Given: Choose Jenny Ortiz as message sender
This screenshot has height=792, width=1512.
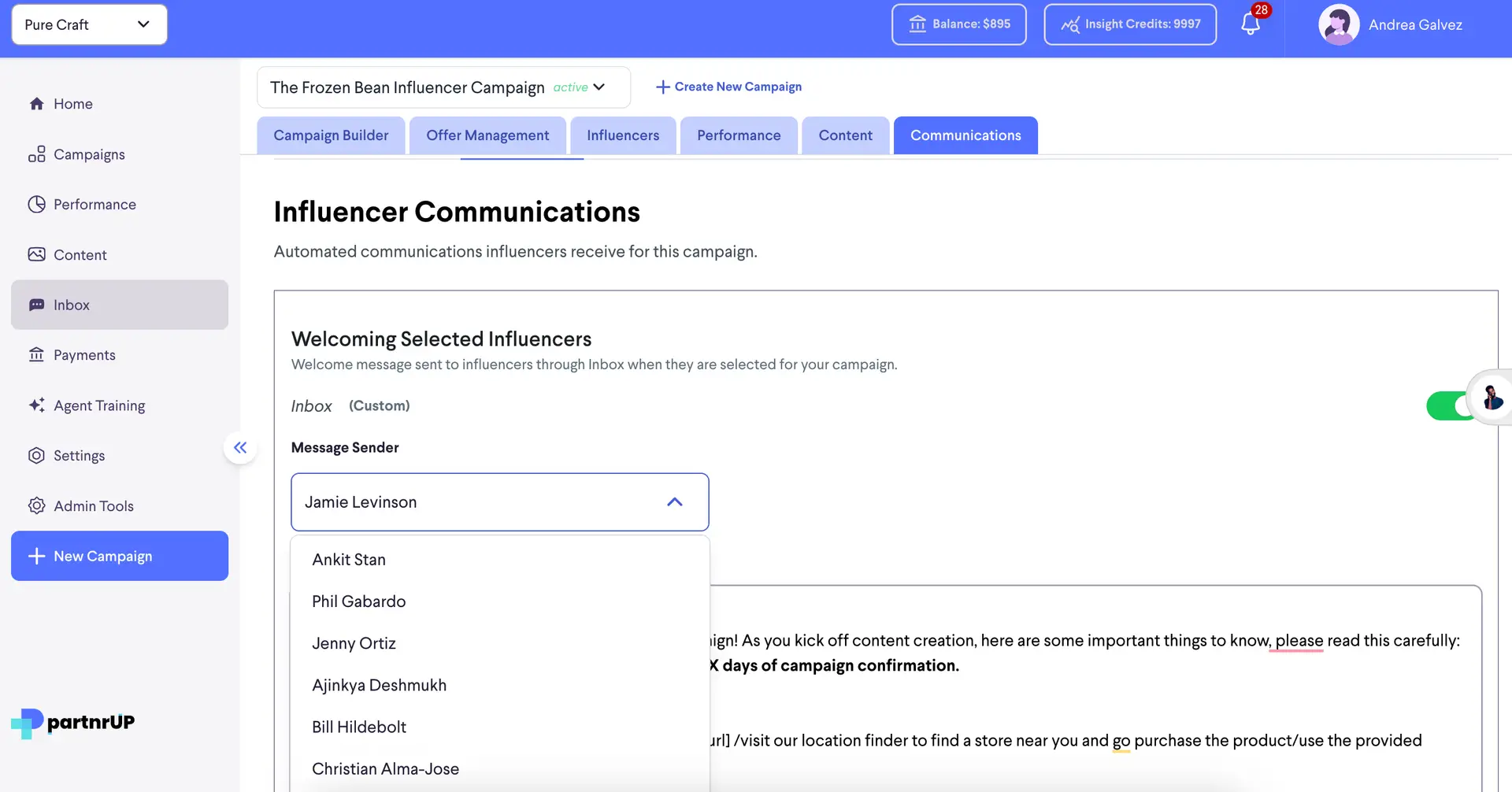Looking at the screenshot, I should (x=500, y=643).
